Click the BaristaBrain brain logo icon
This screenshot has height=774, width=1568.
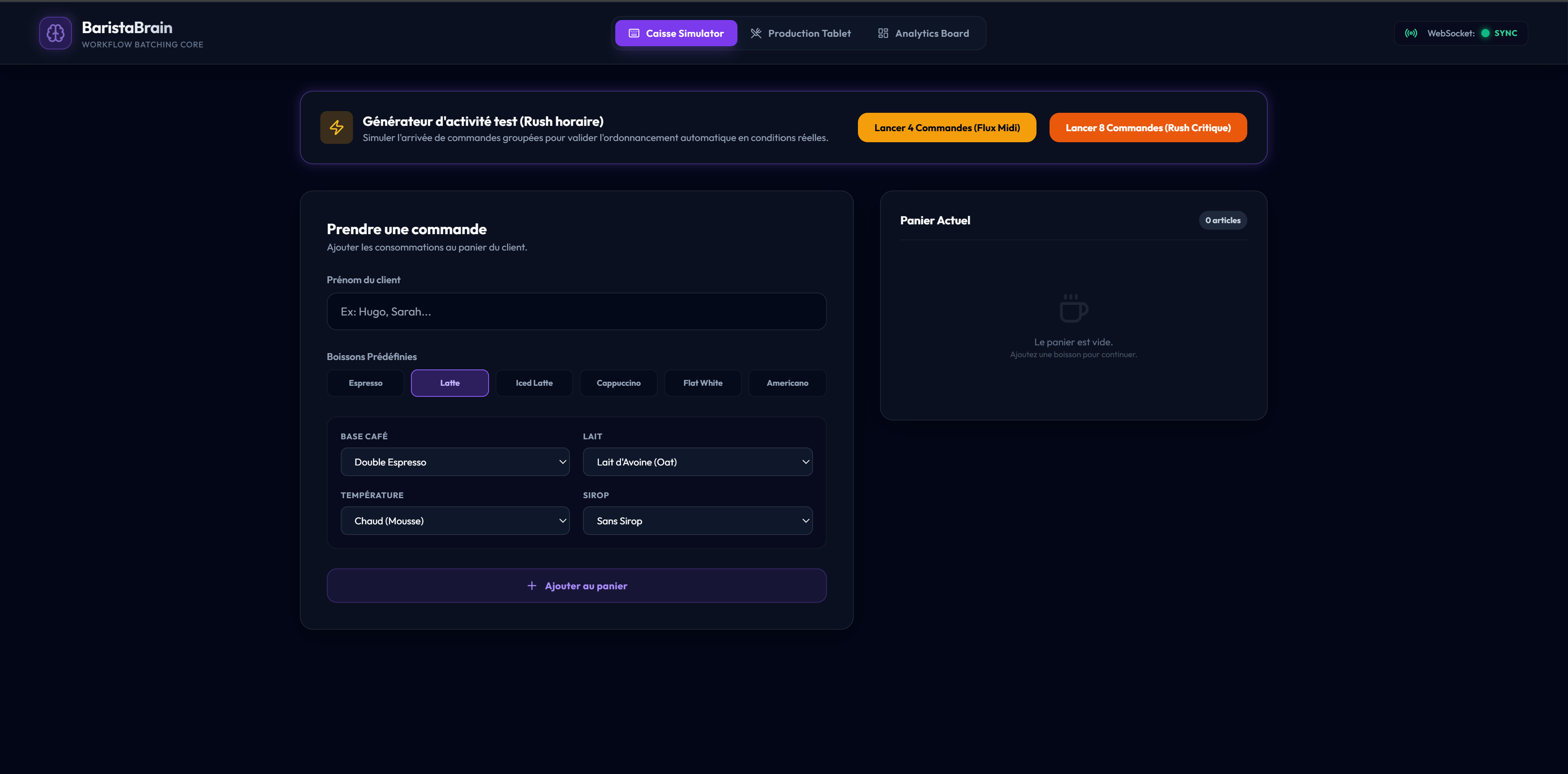pyautogui.click(x=56, y=33)
